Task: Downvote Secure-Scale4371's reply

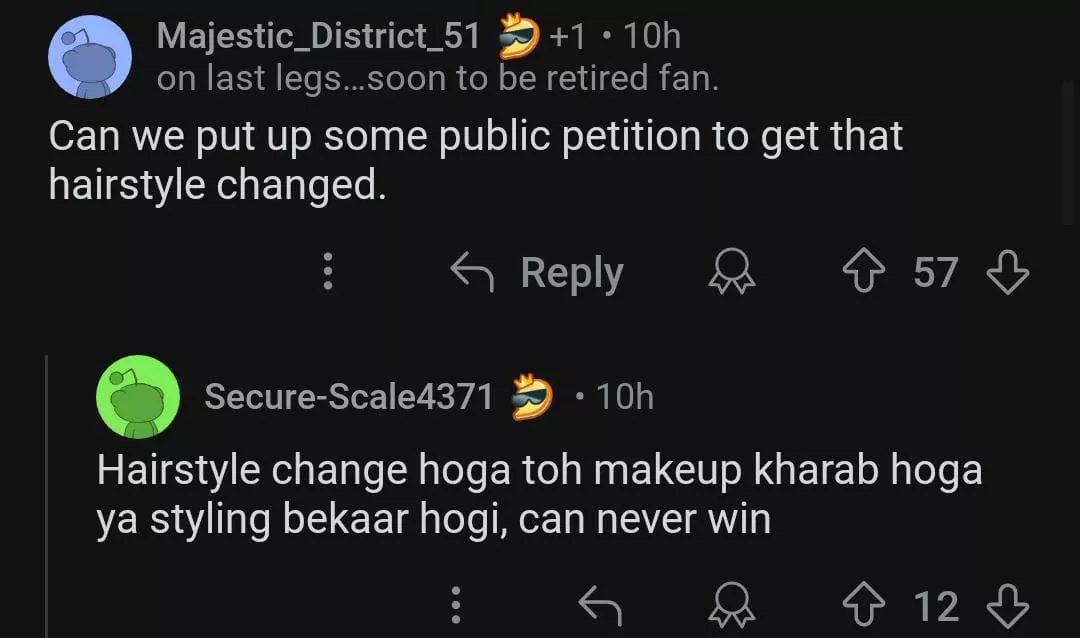Action: [1007, 606]
